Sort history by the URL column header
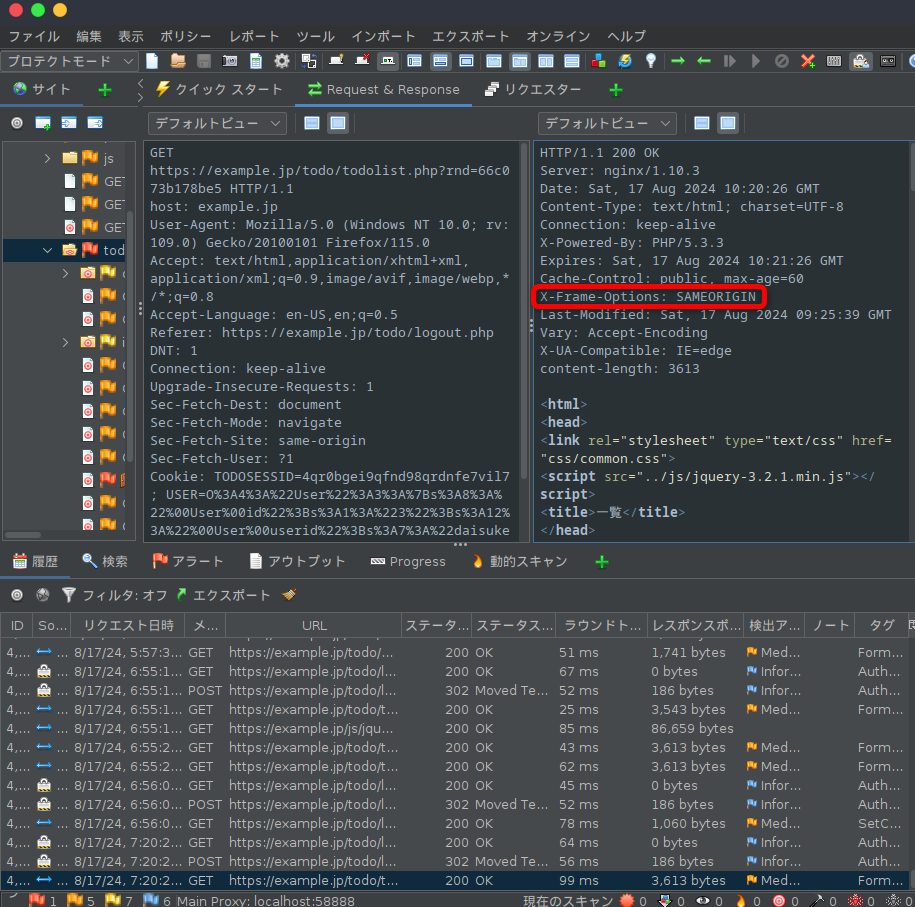 (314, 625)
